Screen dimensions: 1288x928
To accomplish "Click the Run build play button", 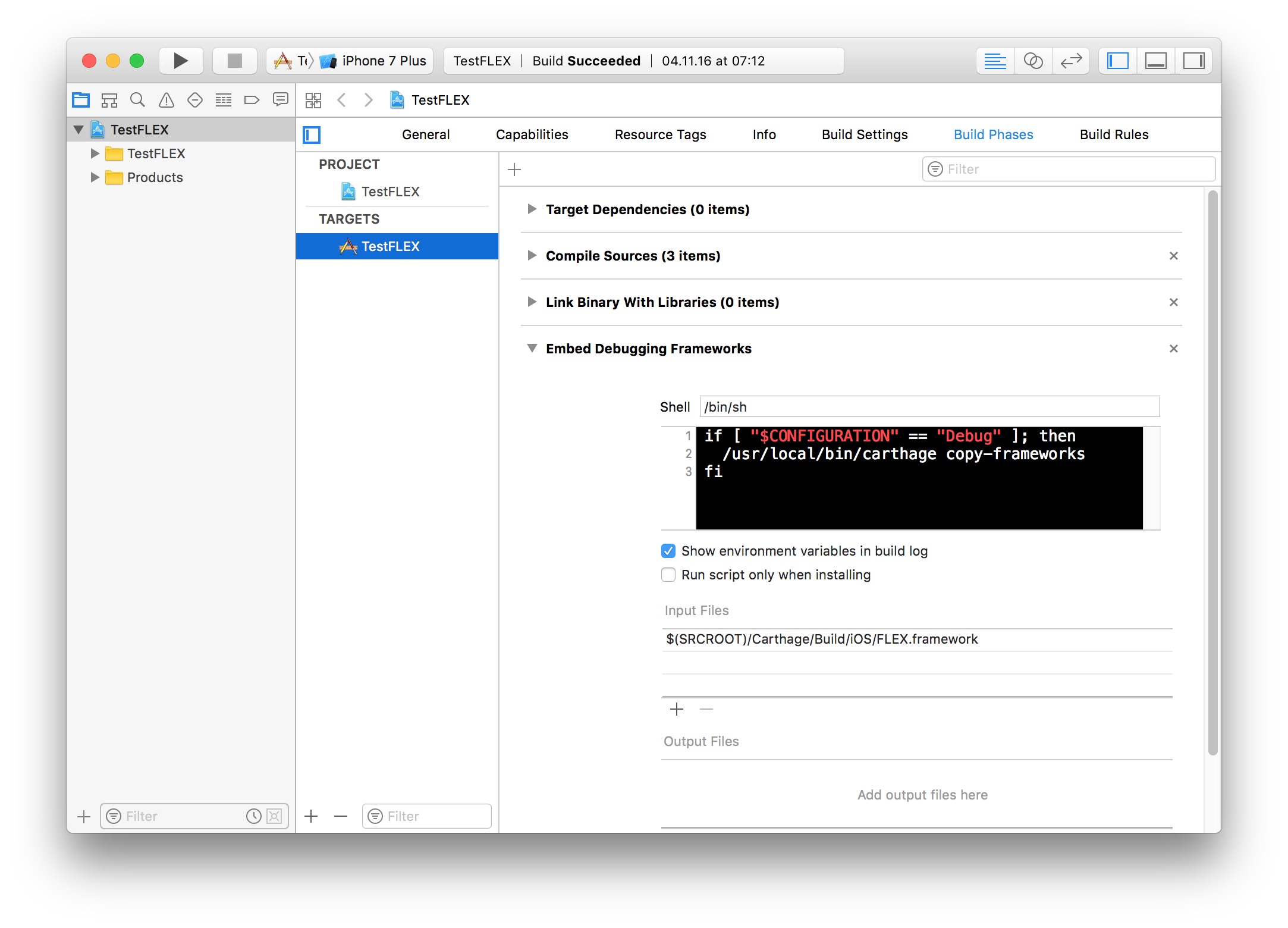I will [181, 61].
